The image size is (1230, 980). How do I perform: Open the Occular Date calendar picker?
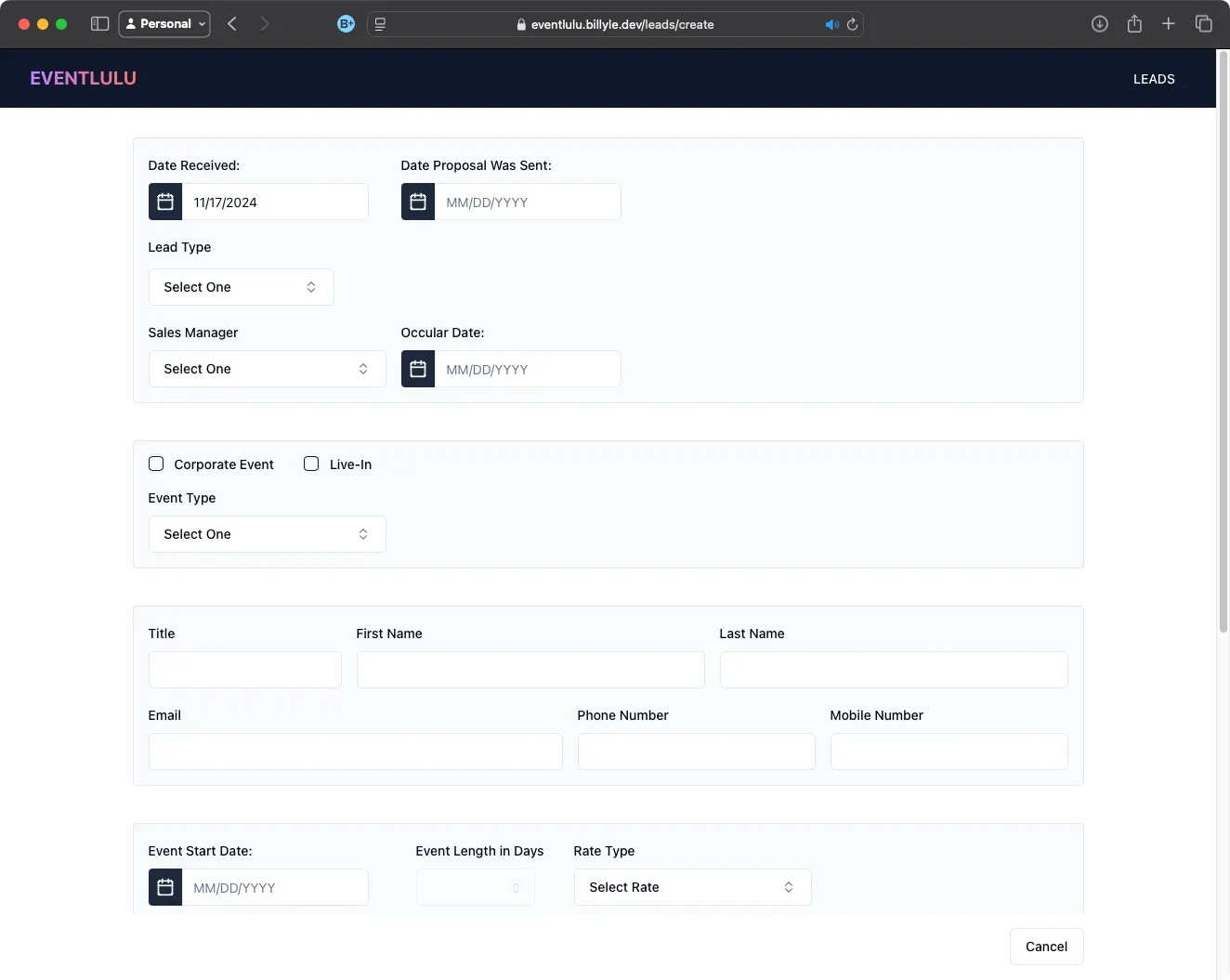(417, 369)
